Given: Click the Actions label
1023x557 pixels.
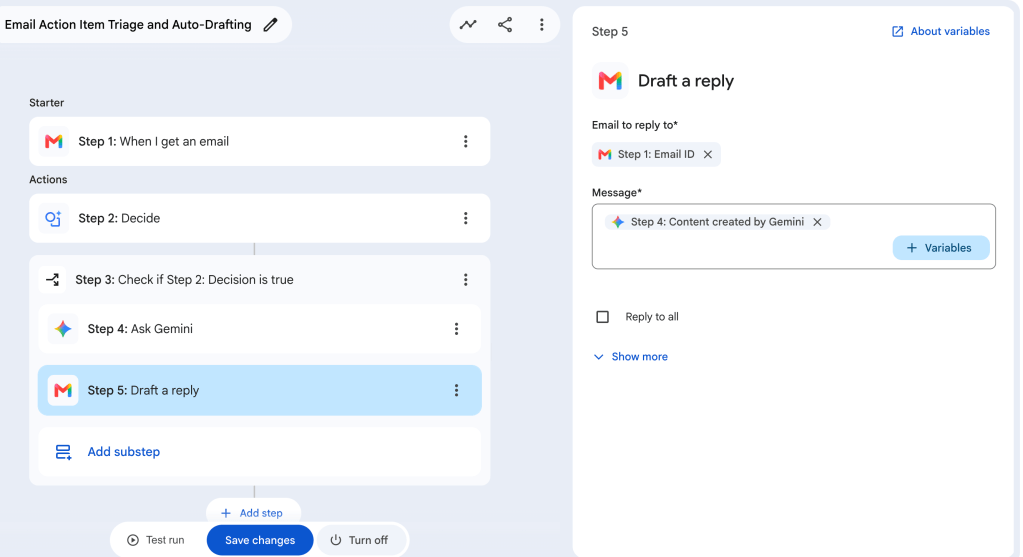Looking at the screenshot, I should click(x=48, y=179).
